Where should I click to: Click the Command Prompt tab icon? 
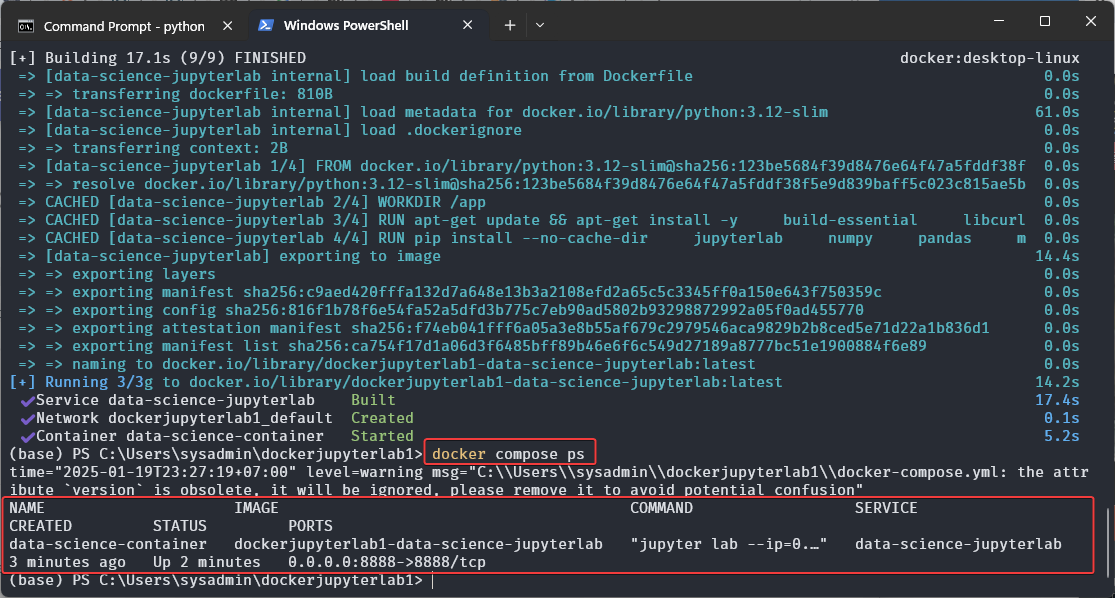tap(26, 26)
